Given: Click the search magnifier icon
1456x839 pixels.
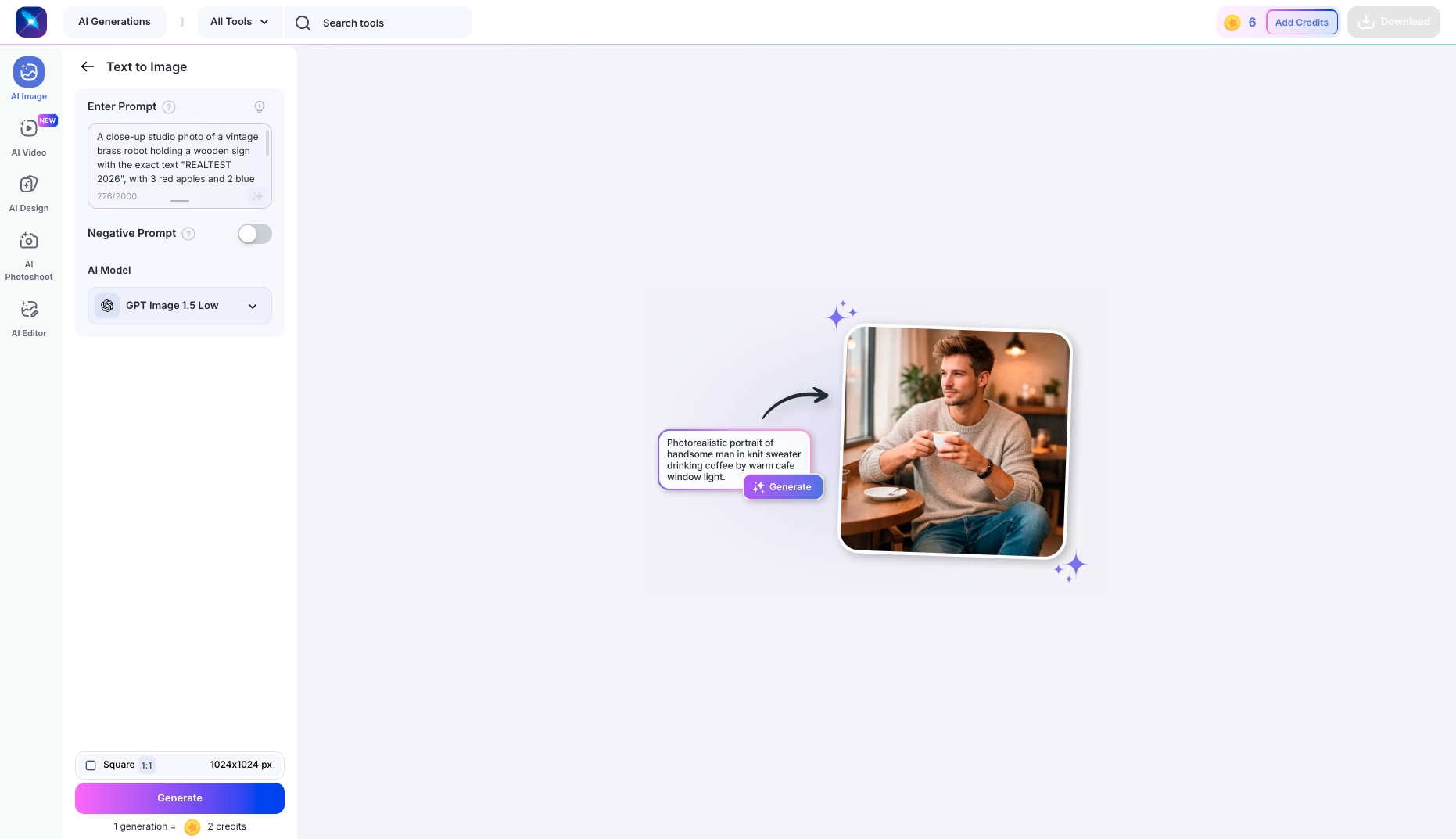Looking at the screenshot, I should coord(303,23).
